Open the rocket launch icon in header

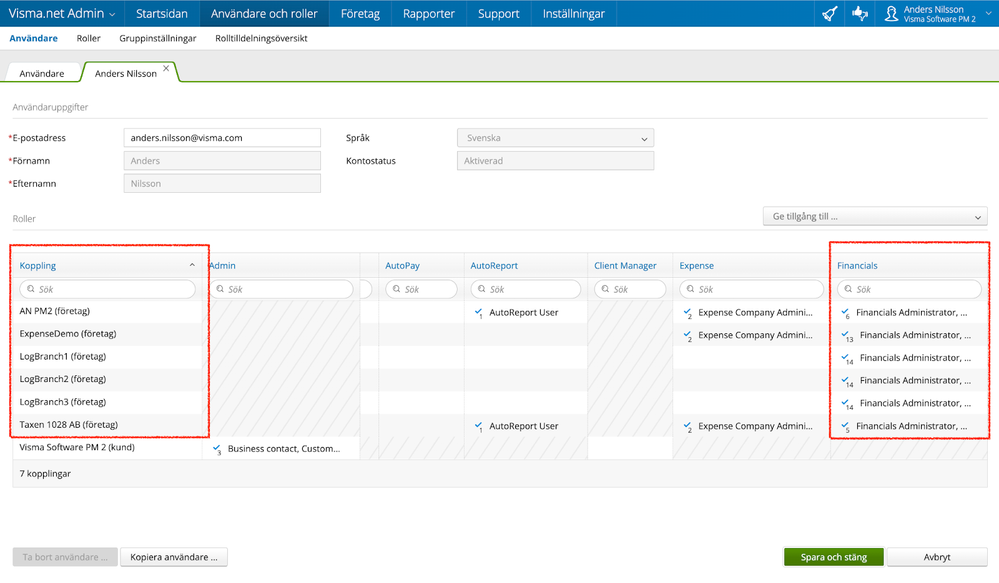[x=830, y=13]
